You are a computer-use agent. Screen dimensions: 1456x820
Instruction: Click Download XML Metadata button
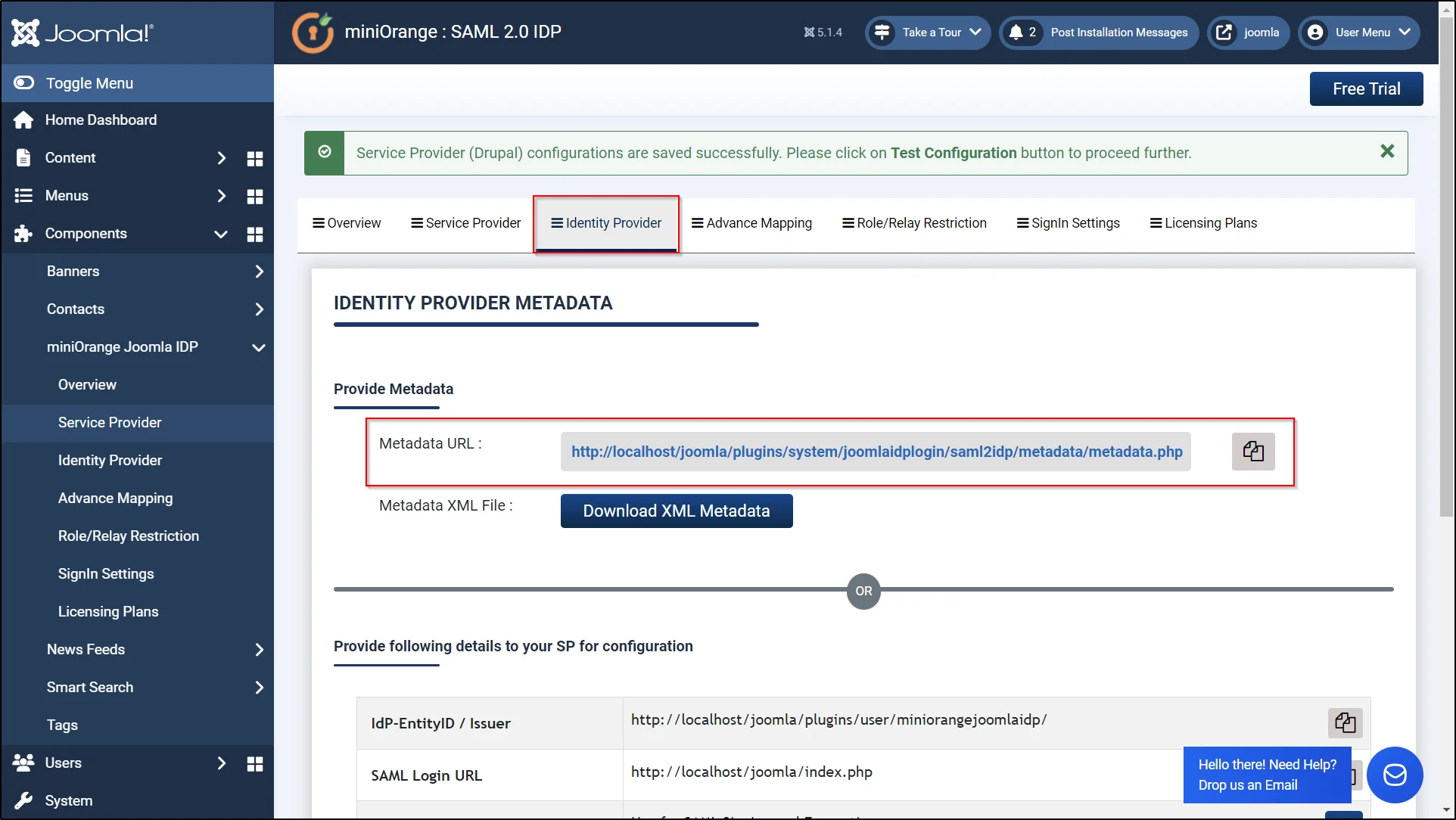[x=677, y=511]
